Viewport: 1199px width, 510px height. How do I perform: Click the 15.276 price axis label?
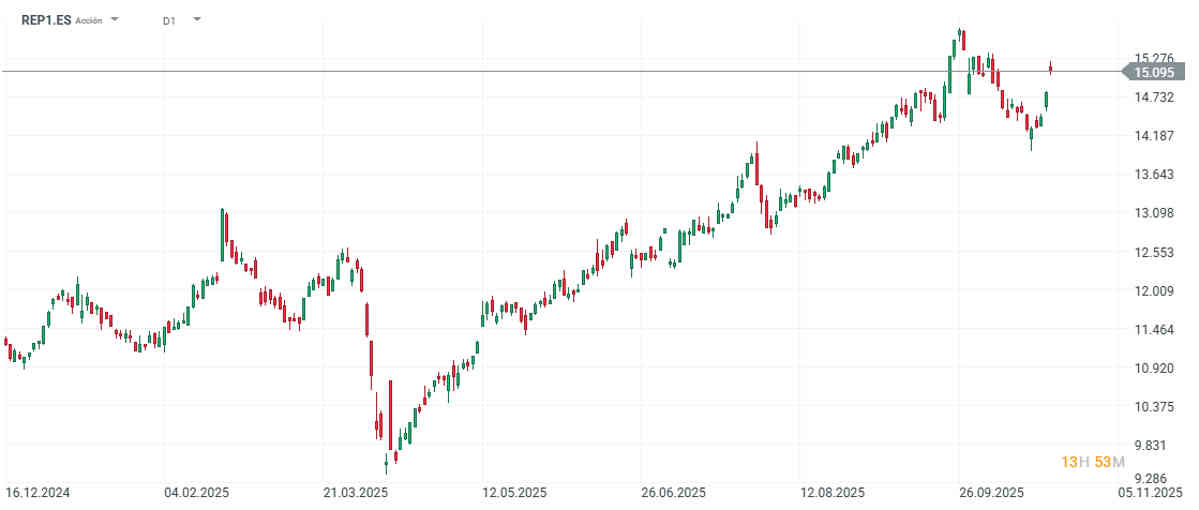1153,58
